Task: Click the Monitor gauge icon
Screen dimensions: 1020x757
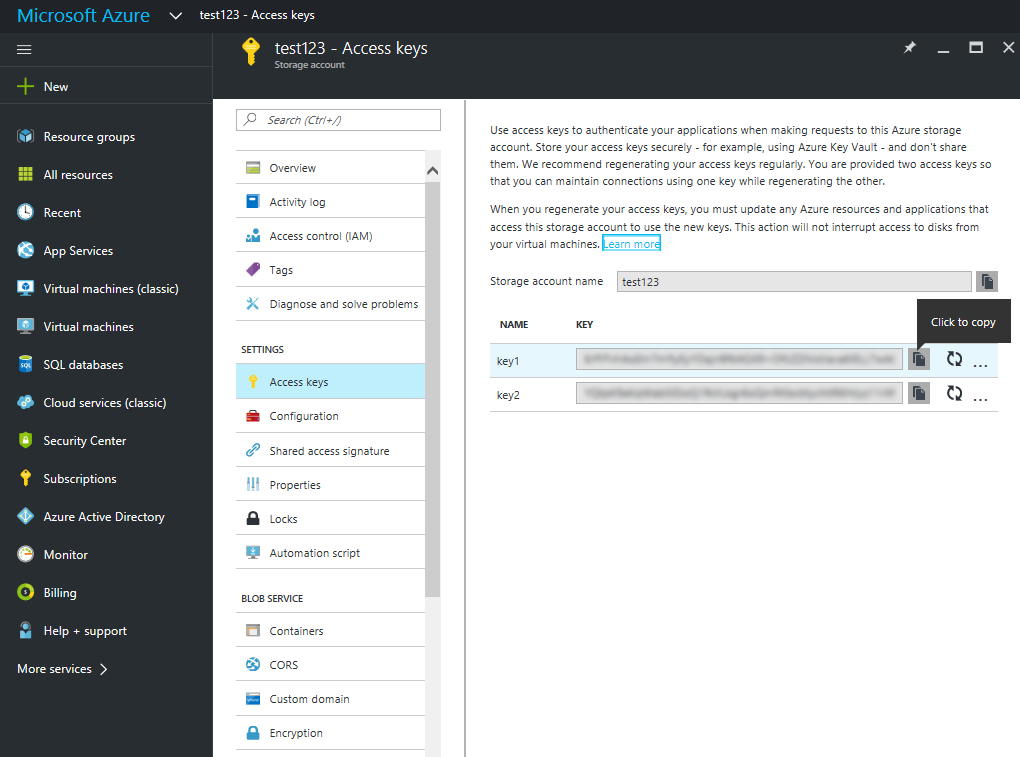Action: click(25, 554)
